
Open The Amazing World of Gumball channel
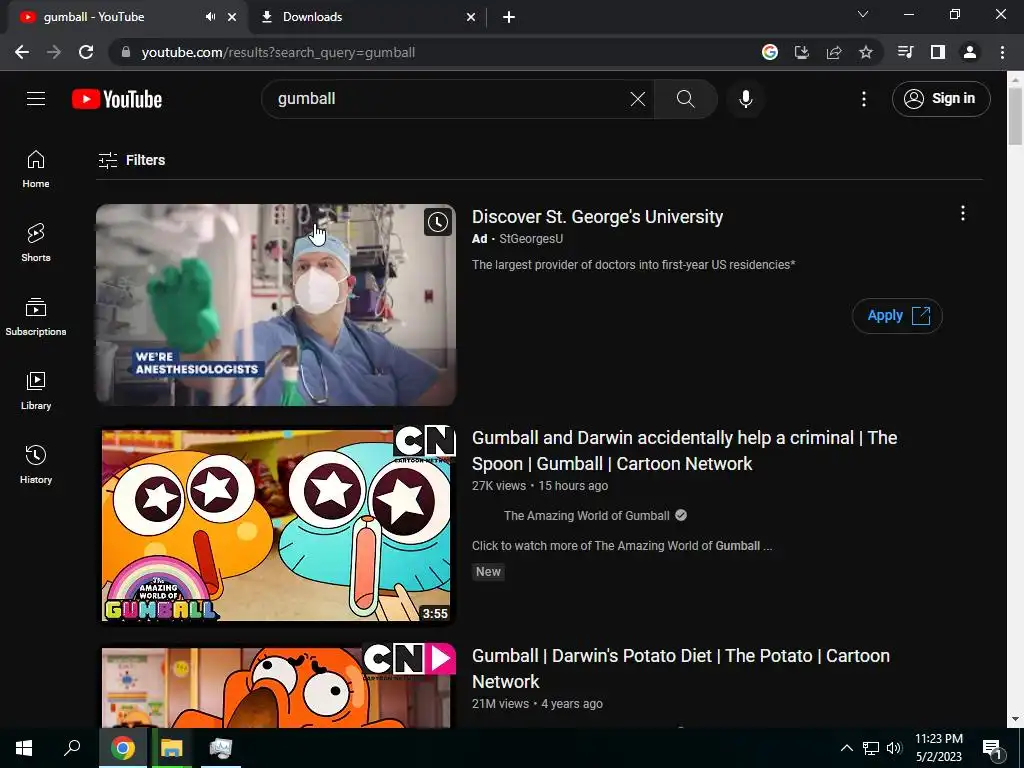tap(586, 516)
